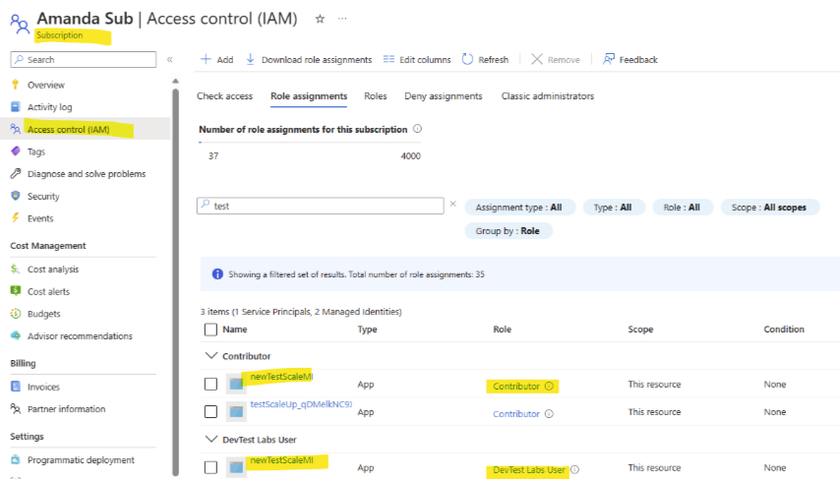Select Access control (IAM) in sidebar
840x479 pixels.
click(69, 129)
